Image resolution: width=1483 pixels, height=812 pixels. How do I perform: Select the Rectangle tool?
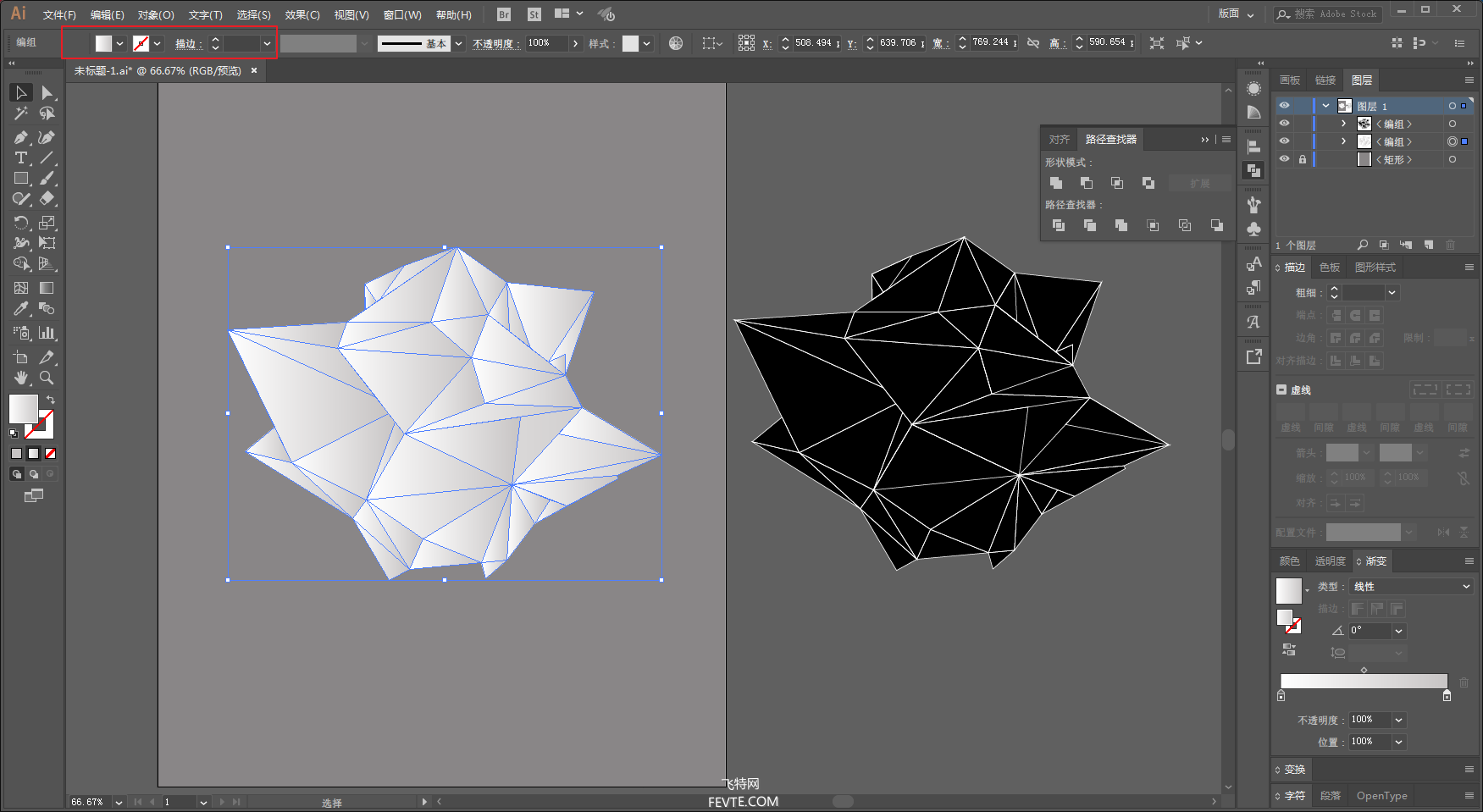21,179
